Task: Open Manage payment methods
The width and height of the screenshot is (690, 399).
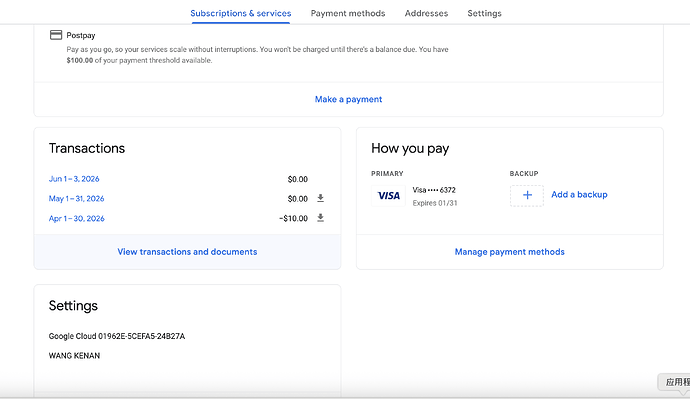Action: click(x=509, y=252)
